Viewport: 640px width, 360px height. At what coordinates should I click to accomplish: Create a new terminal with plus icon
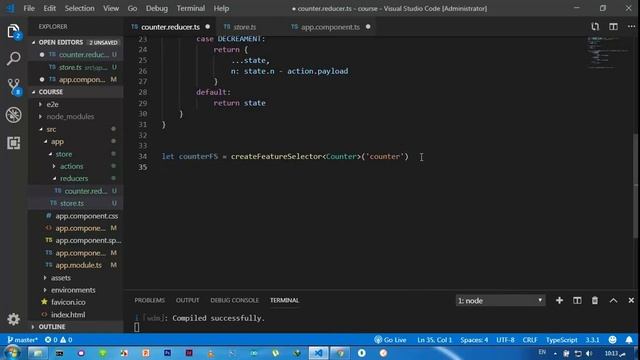[x=559, y=300]
